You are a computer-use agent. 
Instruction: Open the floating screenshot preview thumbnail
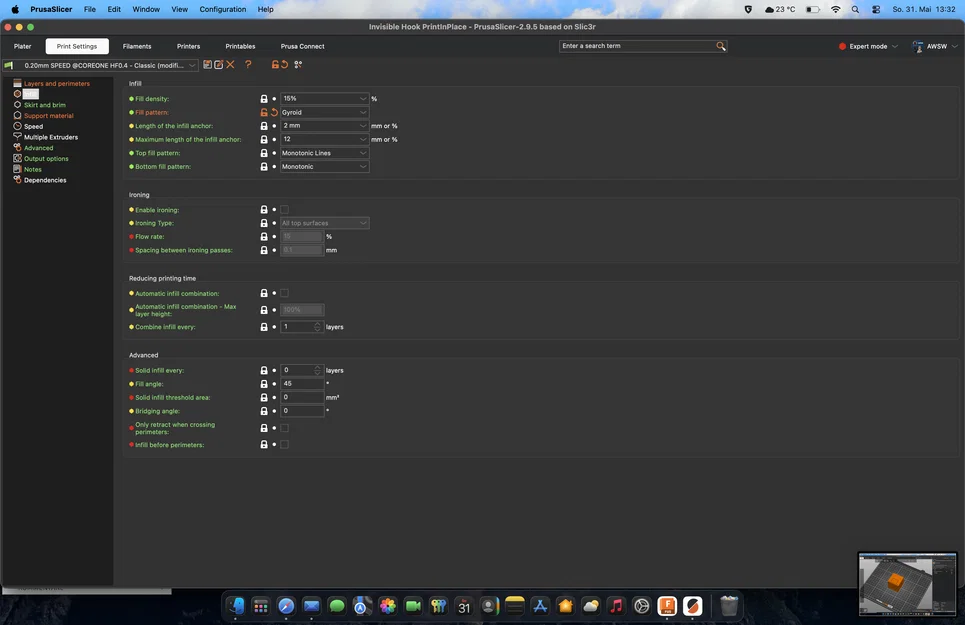click(x=908, y=584)
